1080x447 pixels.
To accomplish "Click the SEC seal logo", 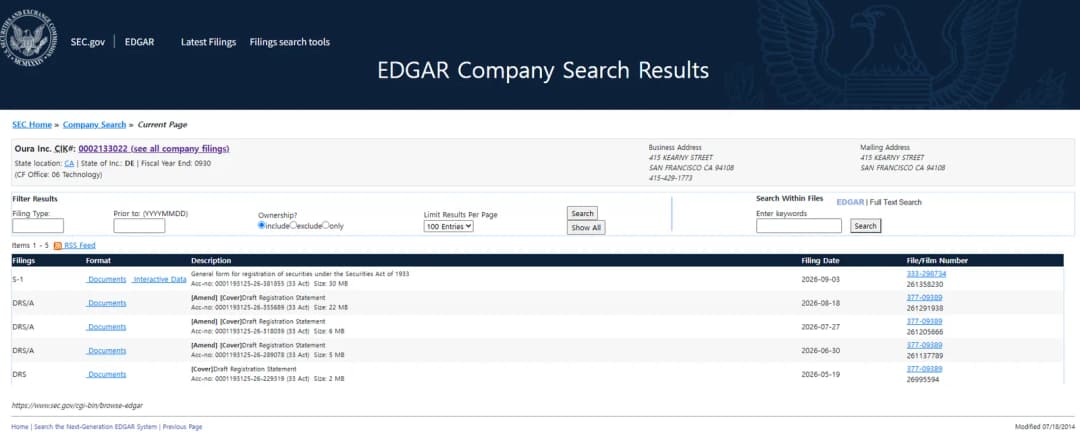I will [28, 38].
